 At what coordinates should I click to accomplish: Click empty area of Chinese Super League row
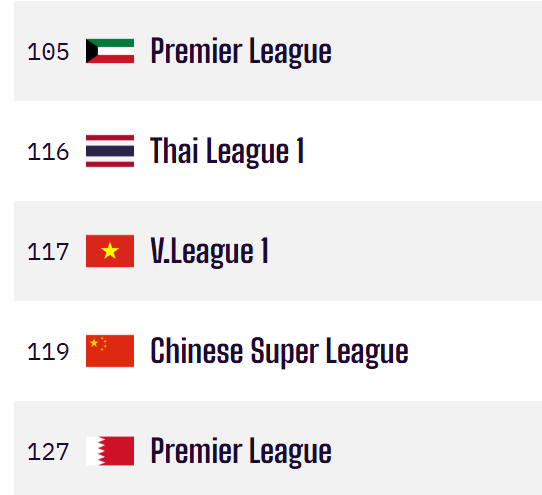(x=474, y=351)
